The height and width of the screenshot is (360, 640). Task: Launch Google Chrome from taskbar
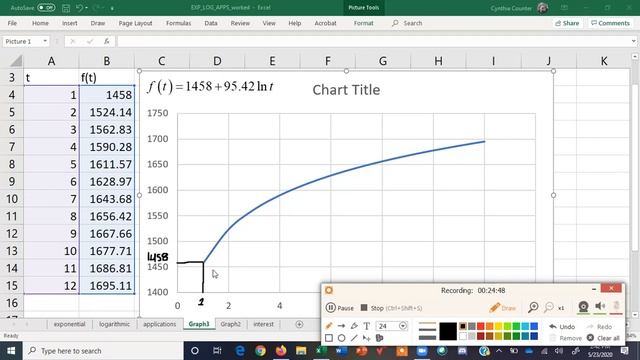(x=260, y=351)
